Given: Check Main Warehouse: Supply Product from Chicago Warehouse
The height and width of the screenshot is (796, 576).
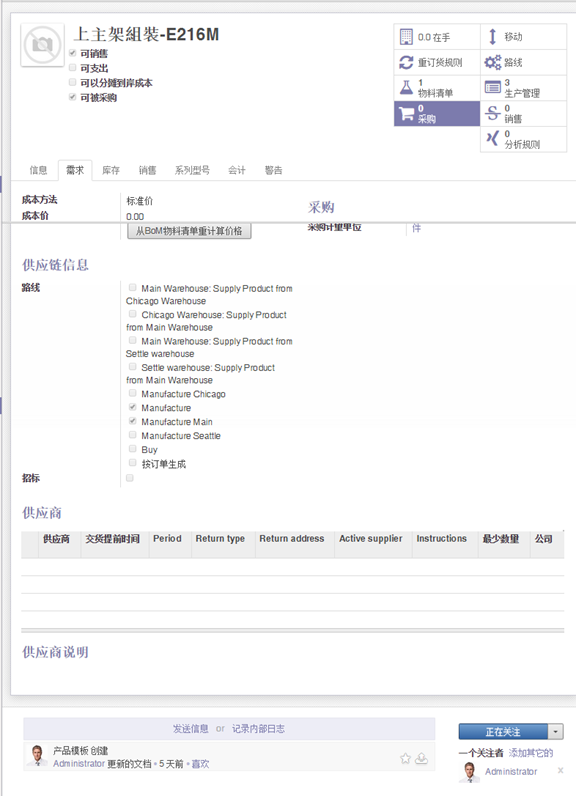Looking at the screenshot, I should (132, 287).
